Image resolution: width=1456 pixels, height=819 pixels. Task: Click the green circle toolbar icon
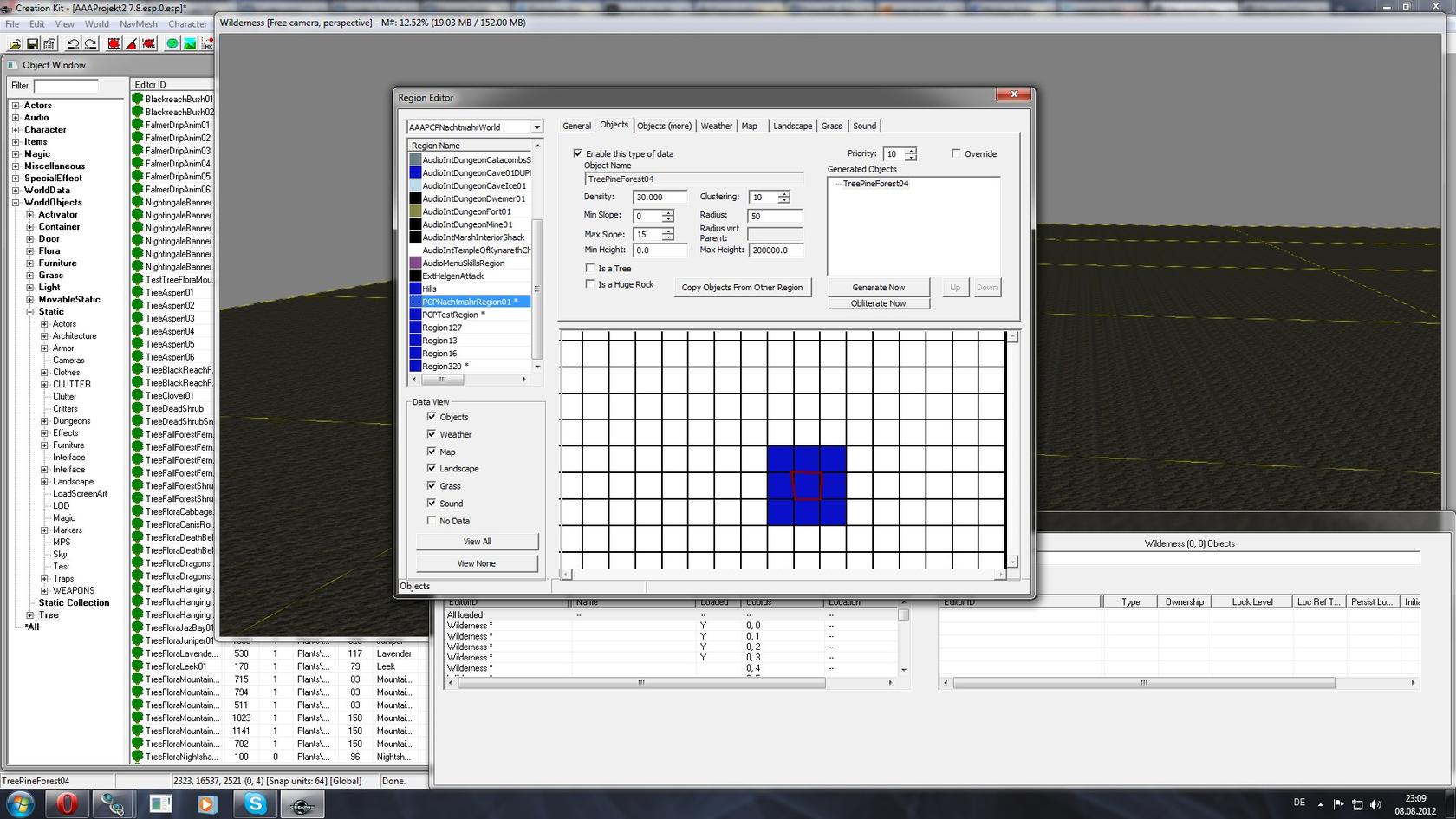pyautogui.click(x=172, y=43)
